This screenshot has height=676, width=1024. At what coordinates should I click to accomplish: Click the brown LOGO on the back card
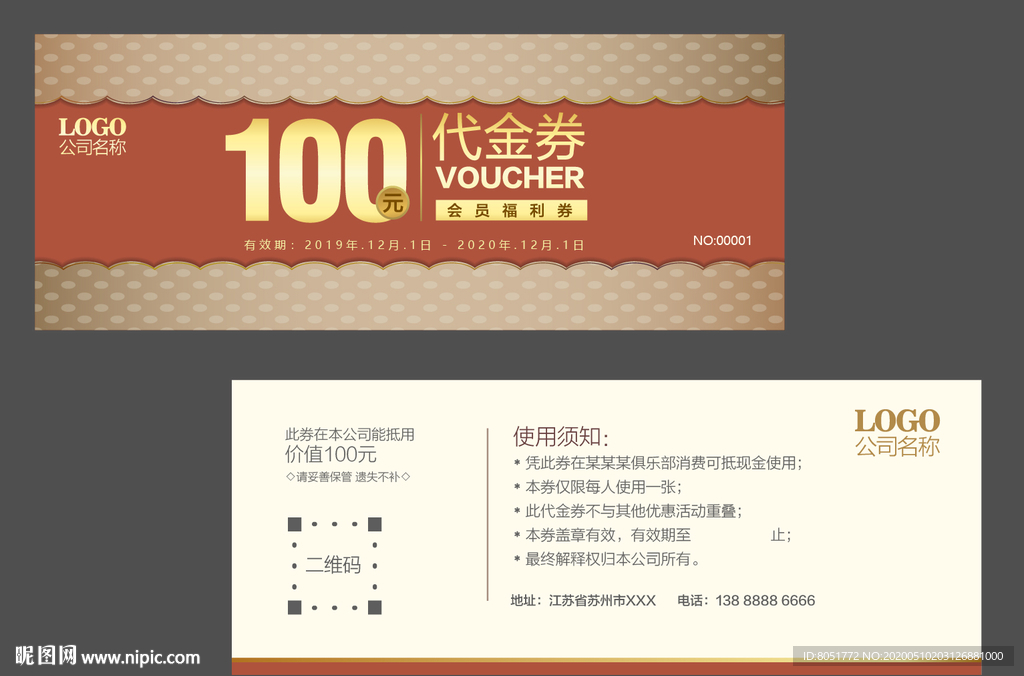[897, 421]
